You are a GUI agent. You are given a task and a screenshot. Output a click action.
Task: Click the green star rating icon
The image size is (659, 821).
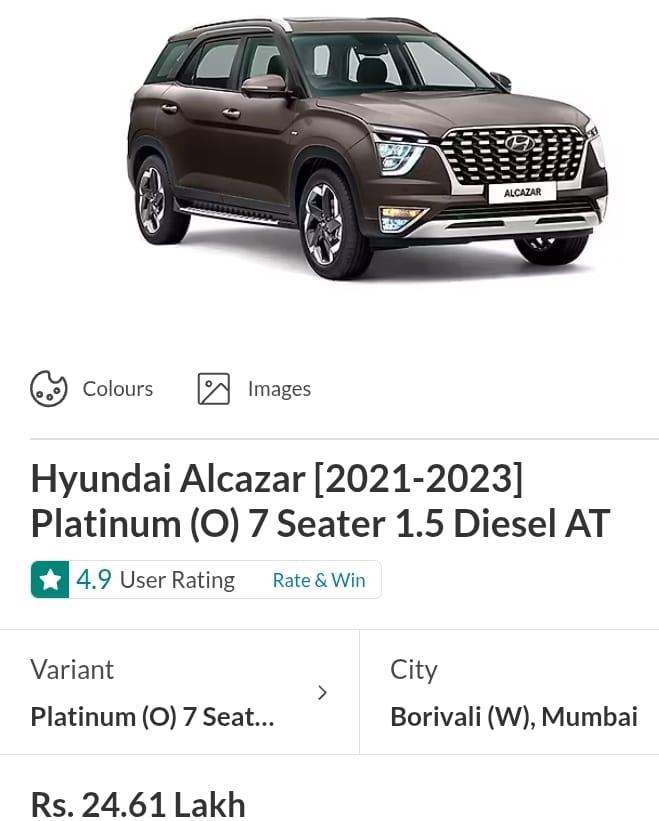pos(50,580)
